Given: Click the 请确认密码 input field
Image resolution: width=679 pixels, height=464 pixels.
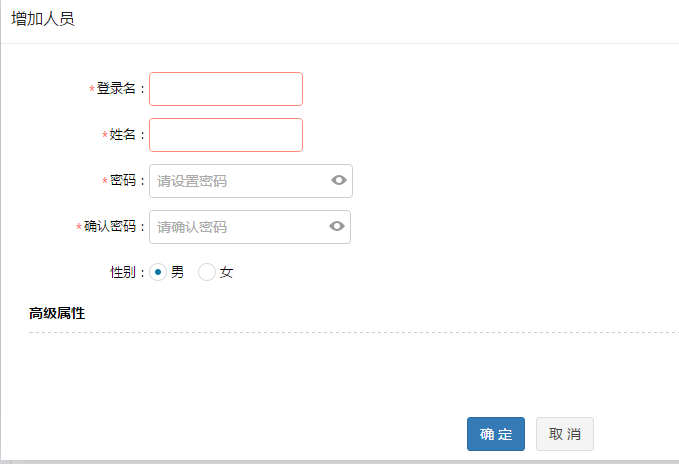Looking at the screenshot, I should [x=238, y=227].
